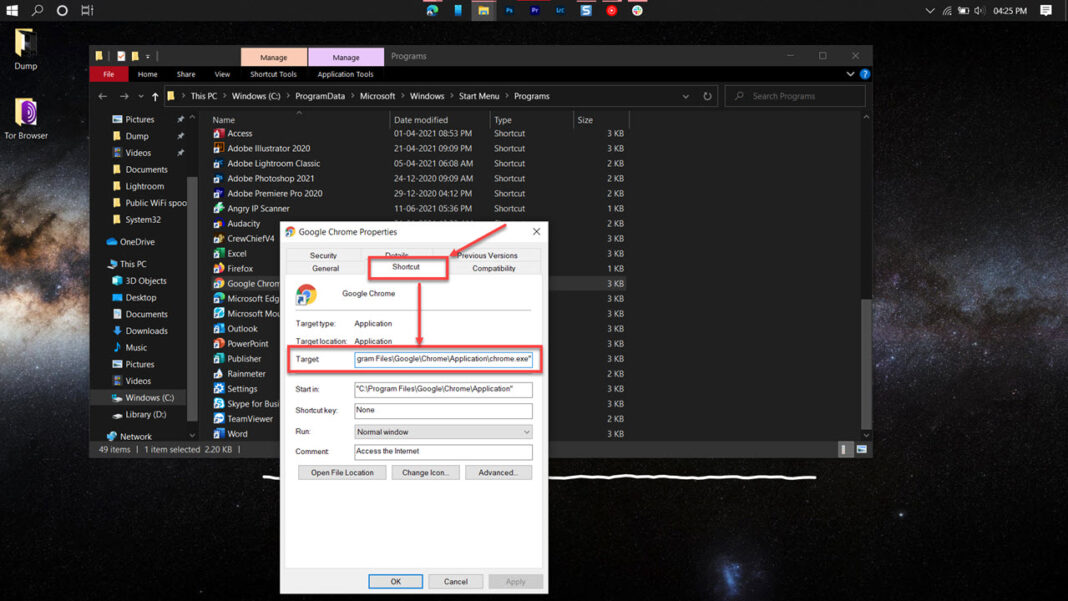
Task: Open Adobe Photoshop from the taskbar
Action: 509,10
